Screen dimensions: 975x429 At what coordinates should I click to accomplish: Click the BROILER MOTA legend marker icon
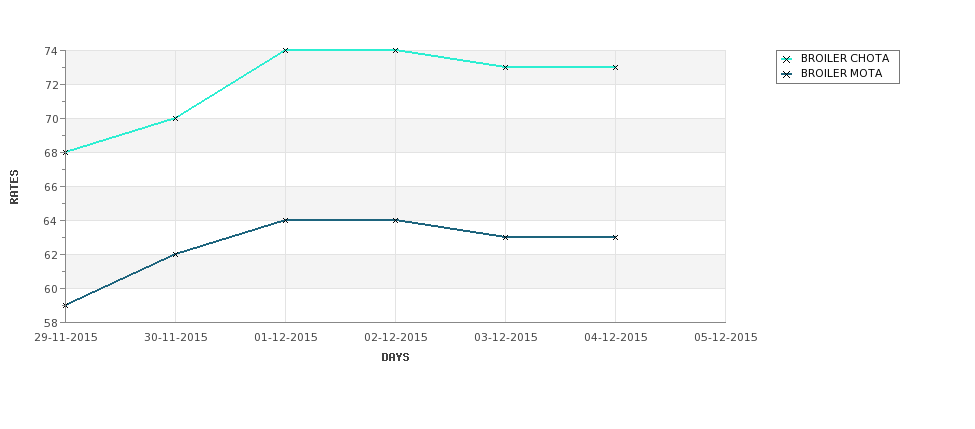point(787,74)
